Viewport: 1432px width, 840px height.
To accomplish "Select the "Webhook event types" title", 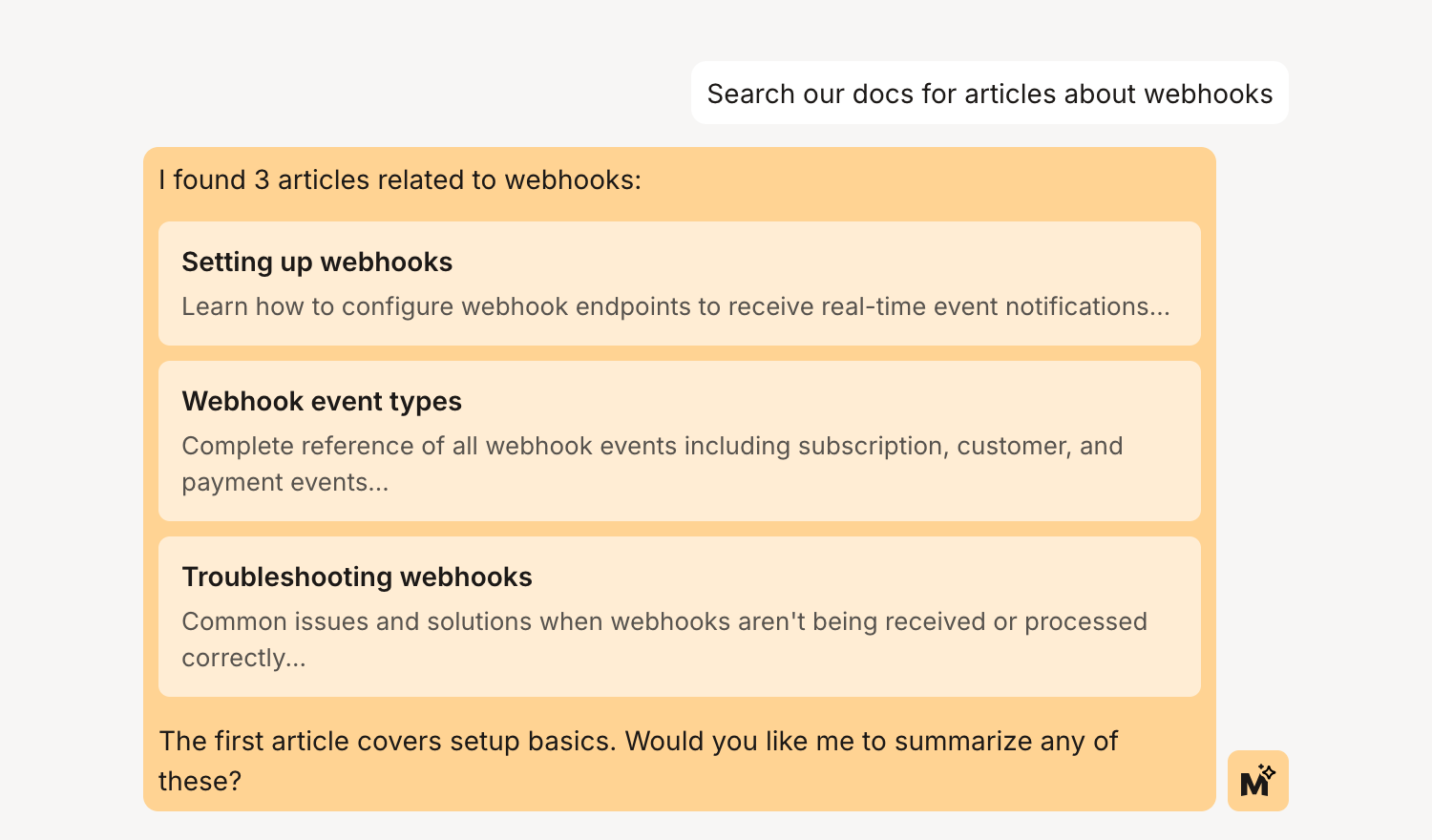I will point(322,401).
